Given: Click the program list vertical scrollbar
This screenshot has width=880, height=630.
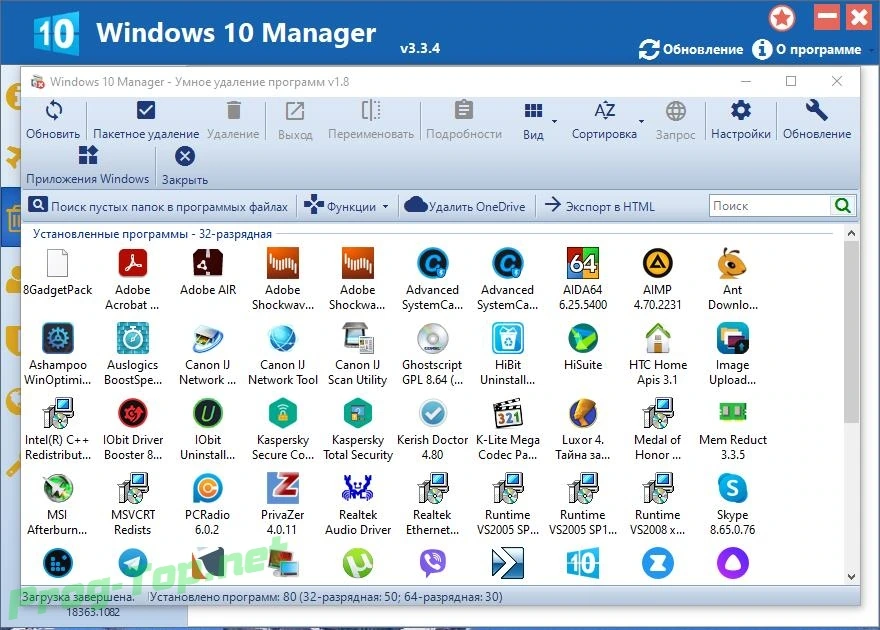Looking at the screenshot, I should point(851,331).
